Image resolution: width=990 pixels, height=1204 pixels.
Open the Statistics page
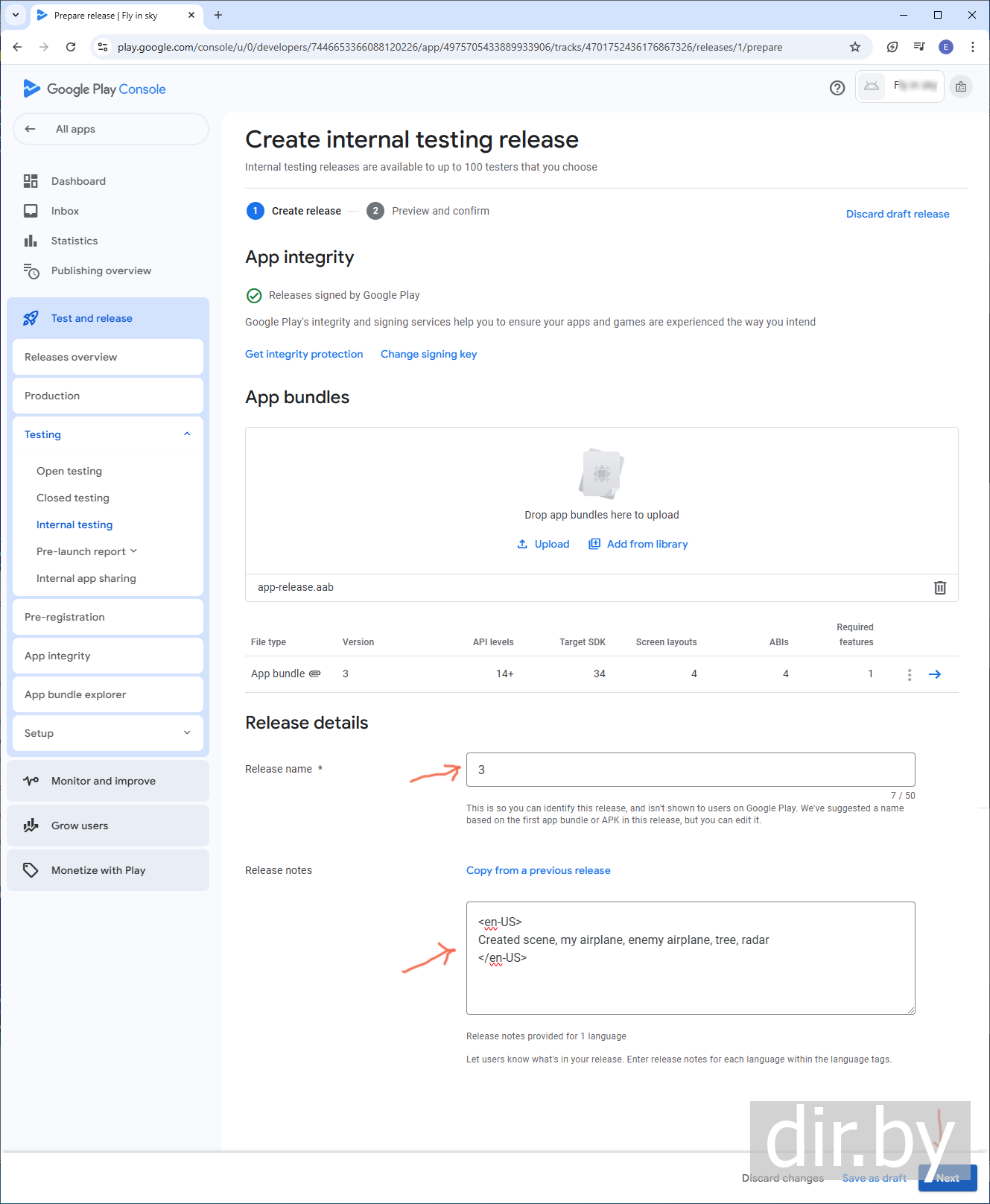74,241
